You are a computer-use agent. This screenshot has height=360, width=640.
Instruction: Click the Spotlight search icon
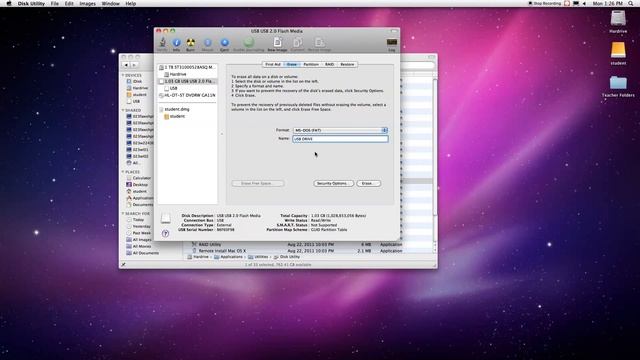(631, 3)
